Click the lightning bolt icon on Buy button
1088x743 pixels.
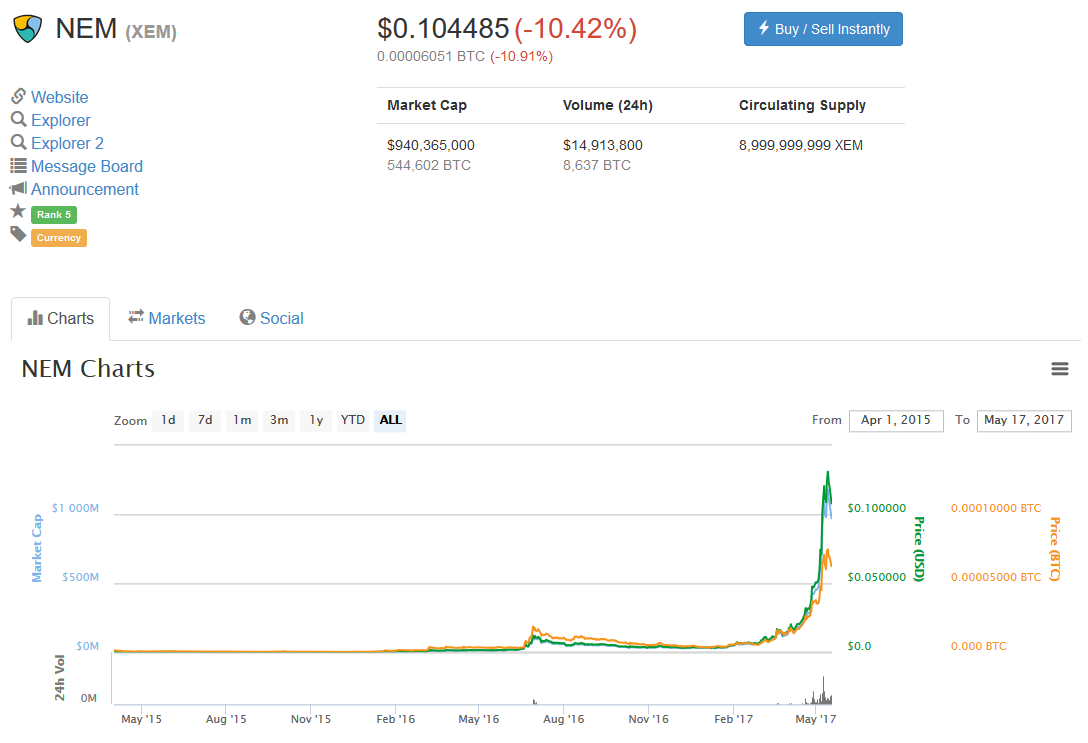click(x=763, y=28)
